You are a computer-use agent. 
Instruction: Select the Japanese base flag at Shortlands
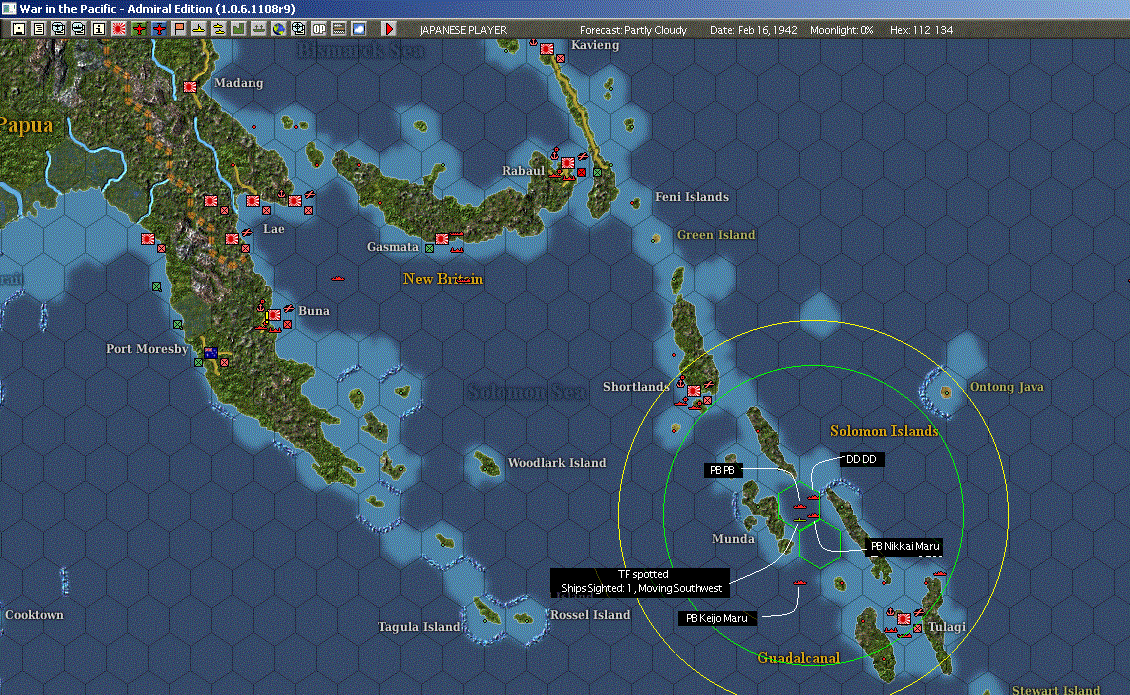[694, 391]
